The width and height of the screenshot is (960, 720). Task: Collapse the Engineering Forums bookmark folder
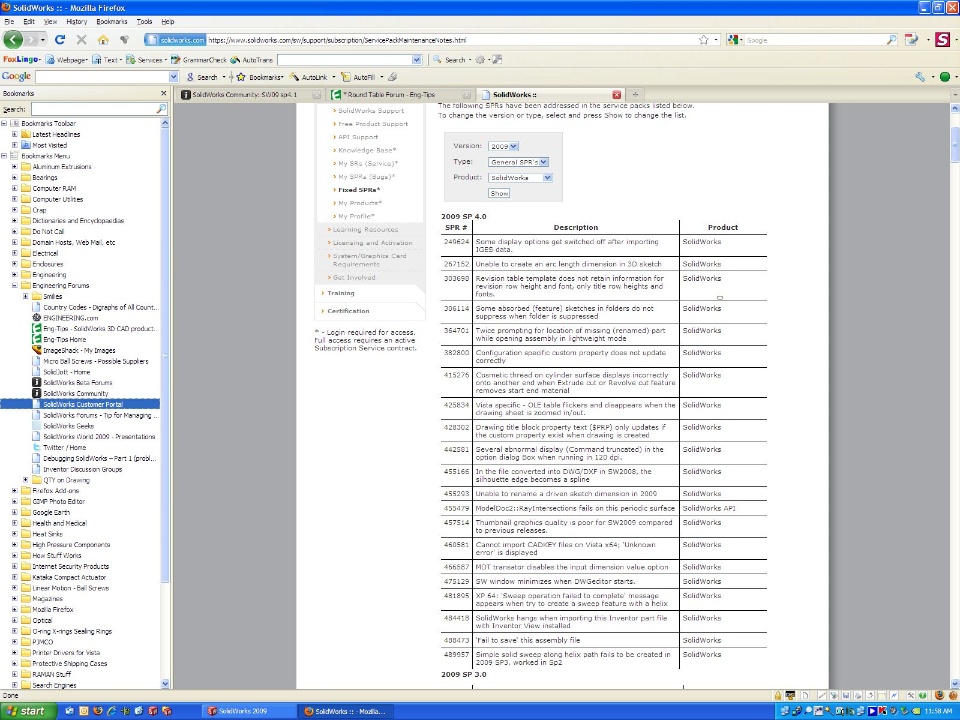[14, 285]
